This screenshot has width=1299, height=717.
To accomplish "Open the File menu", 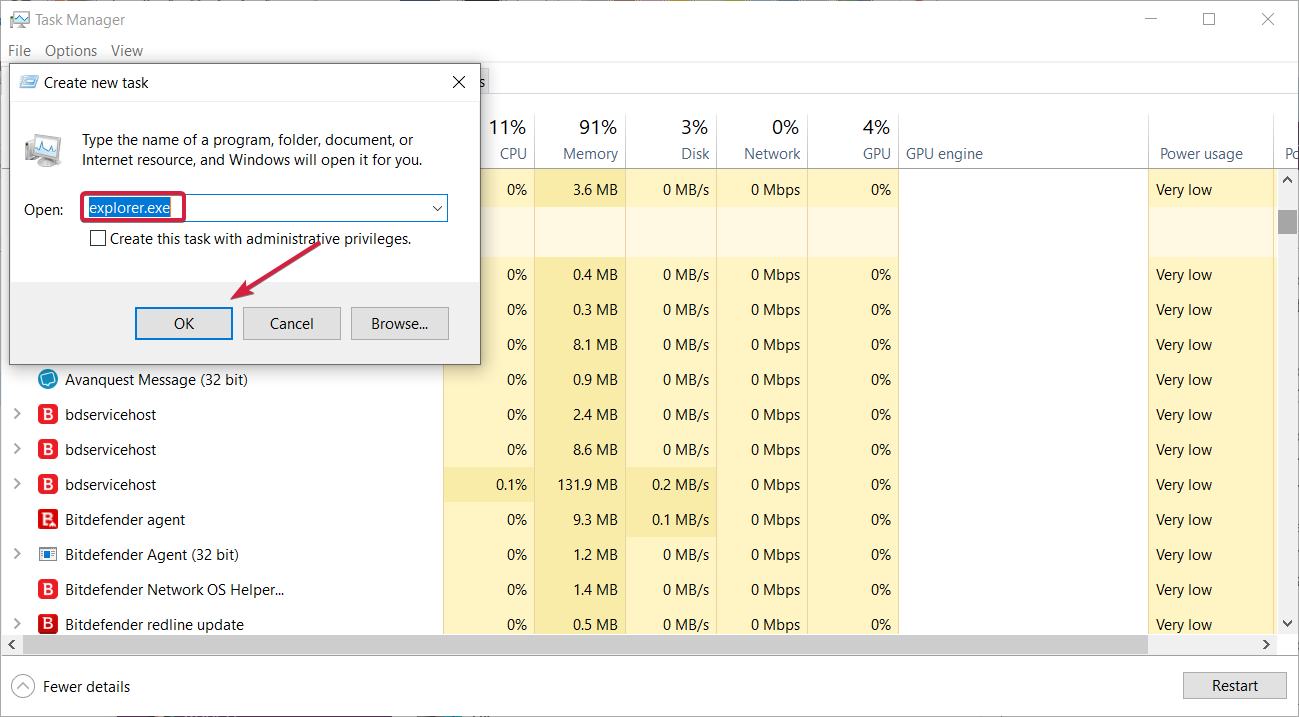I will (19, 51).
